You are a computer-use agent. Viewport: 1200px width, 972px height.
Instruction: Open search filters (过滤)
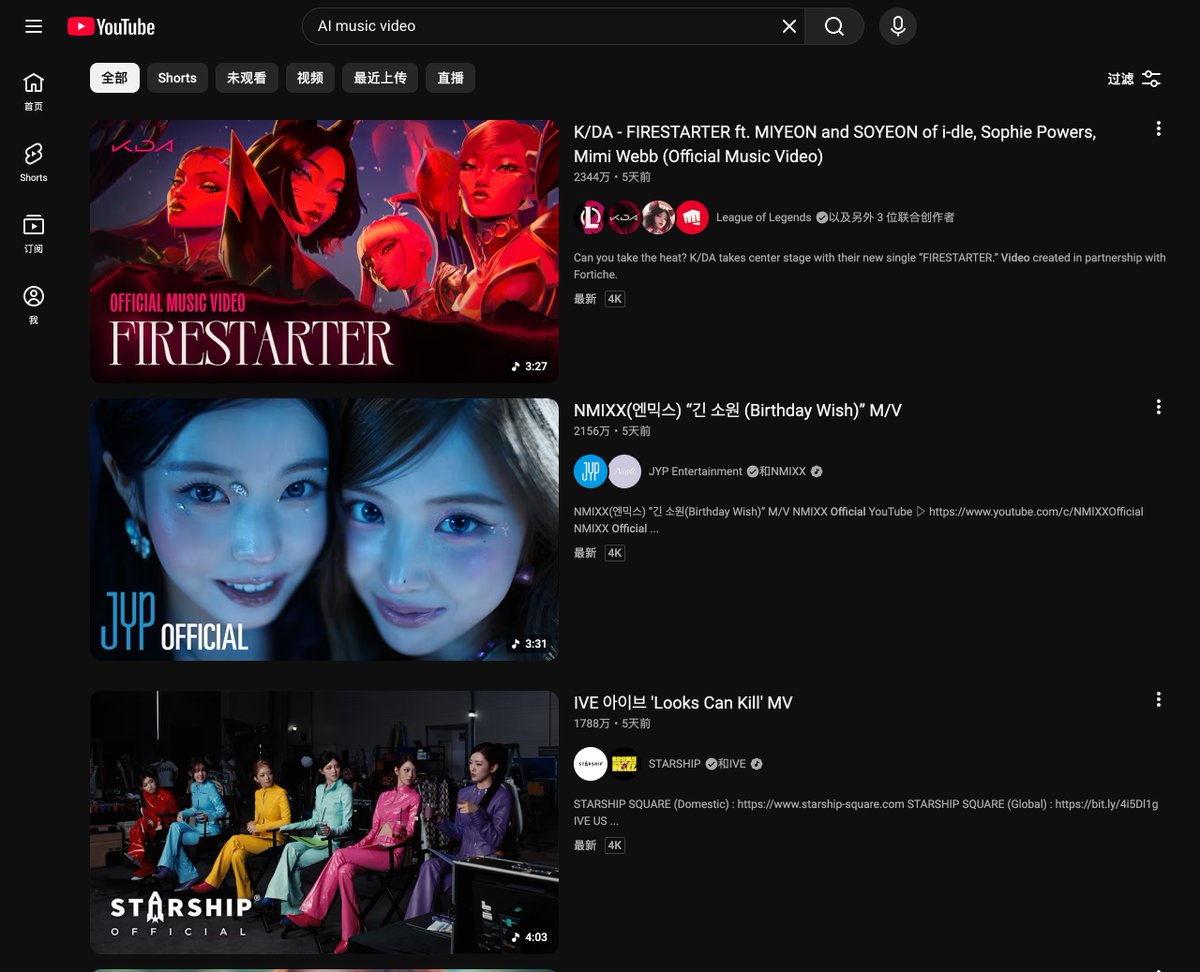(x=1134, y=79)
